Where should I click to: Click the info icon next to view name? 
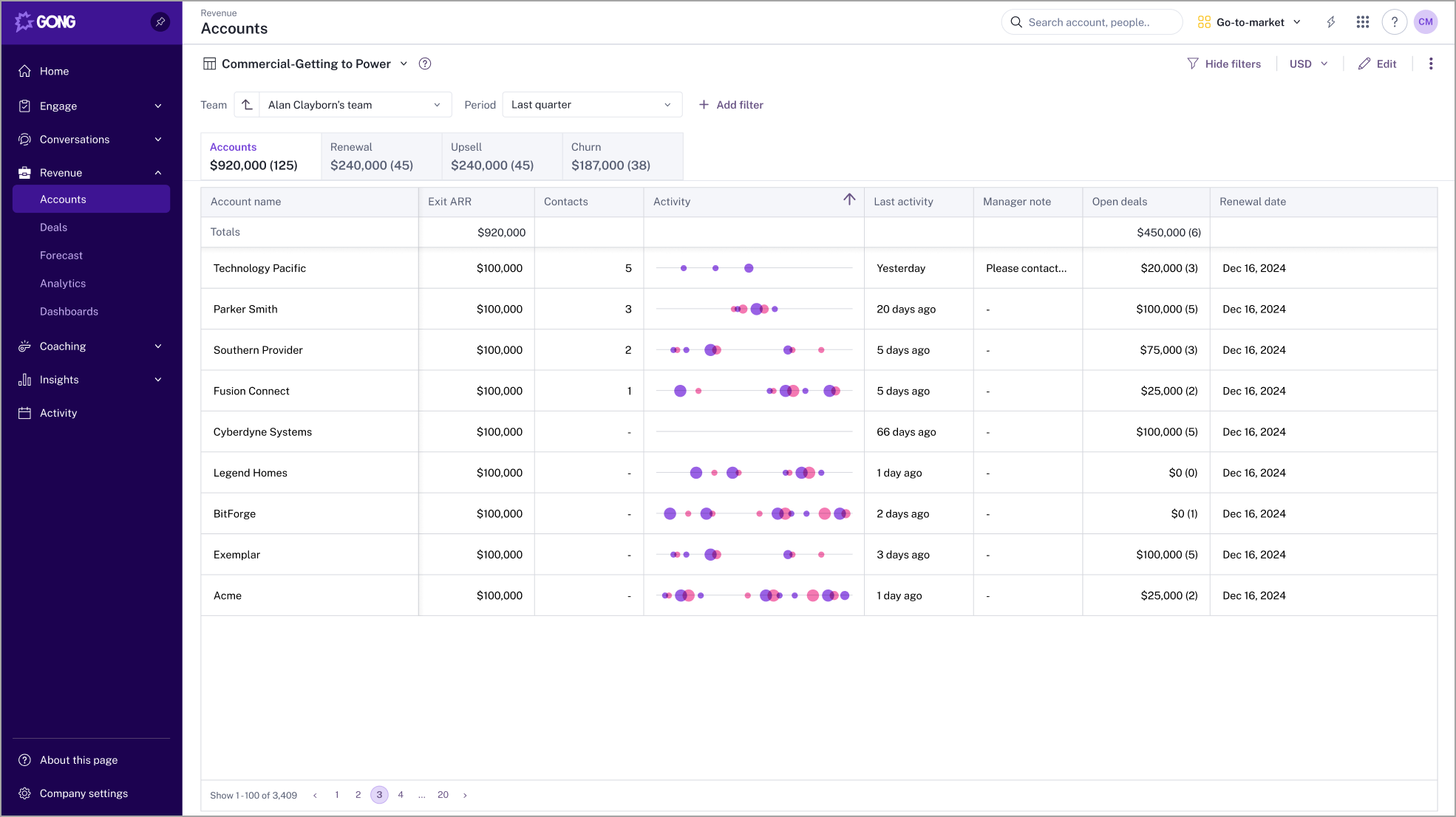click(425, 64)
